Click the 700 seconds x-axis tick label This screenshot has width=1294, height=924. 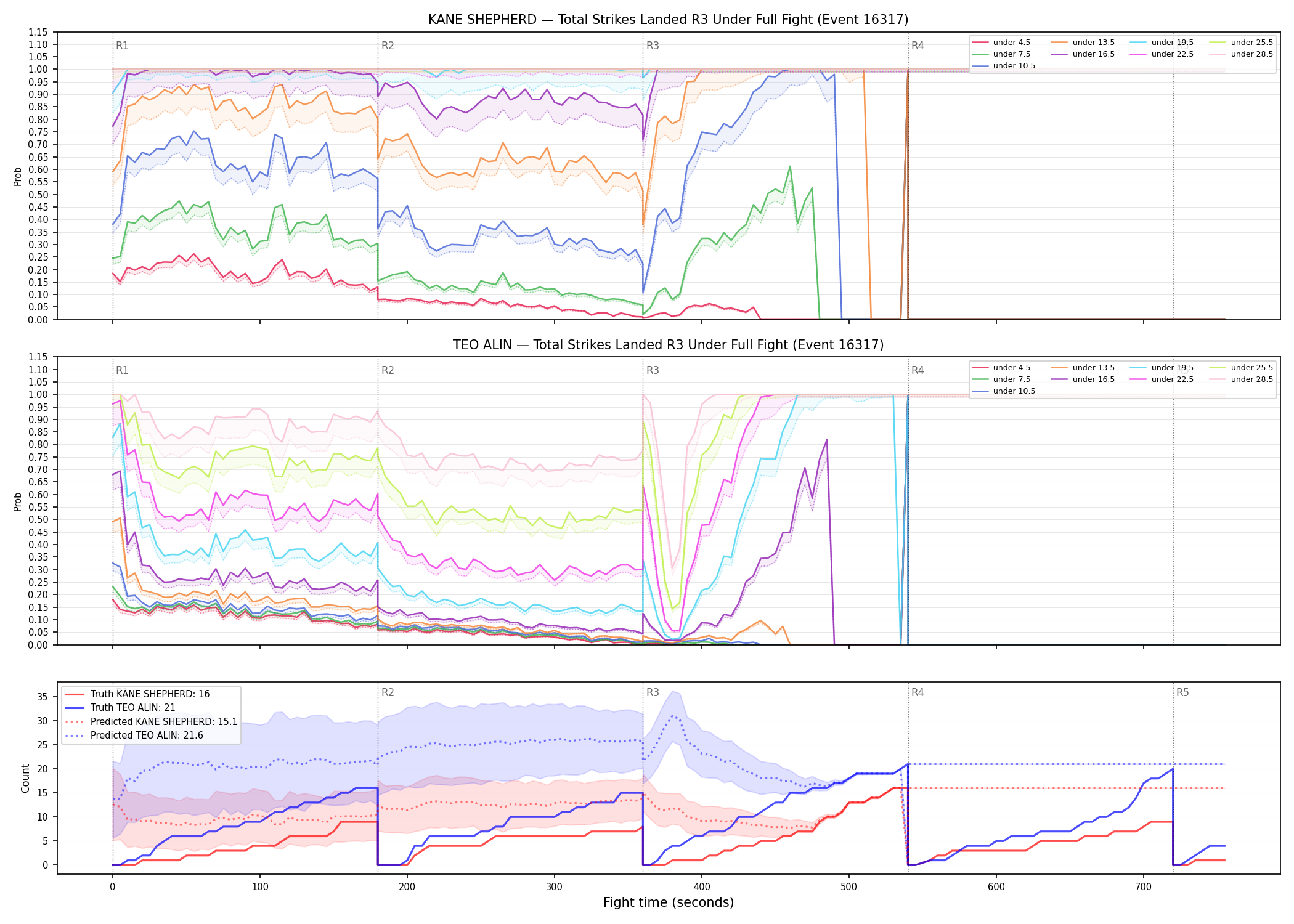click(x=1144, y=887)
